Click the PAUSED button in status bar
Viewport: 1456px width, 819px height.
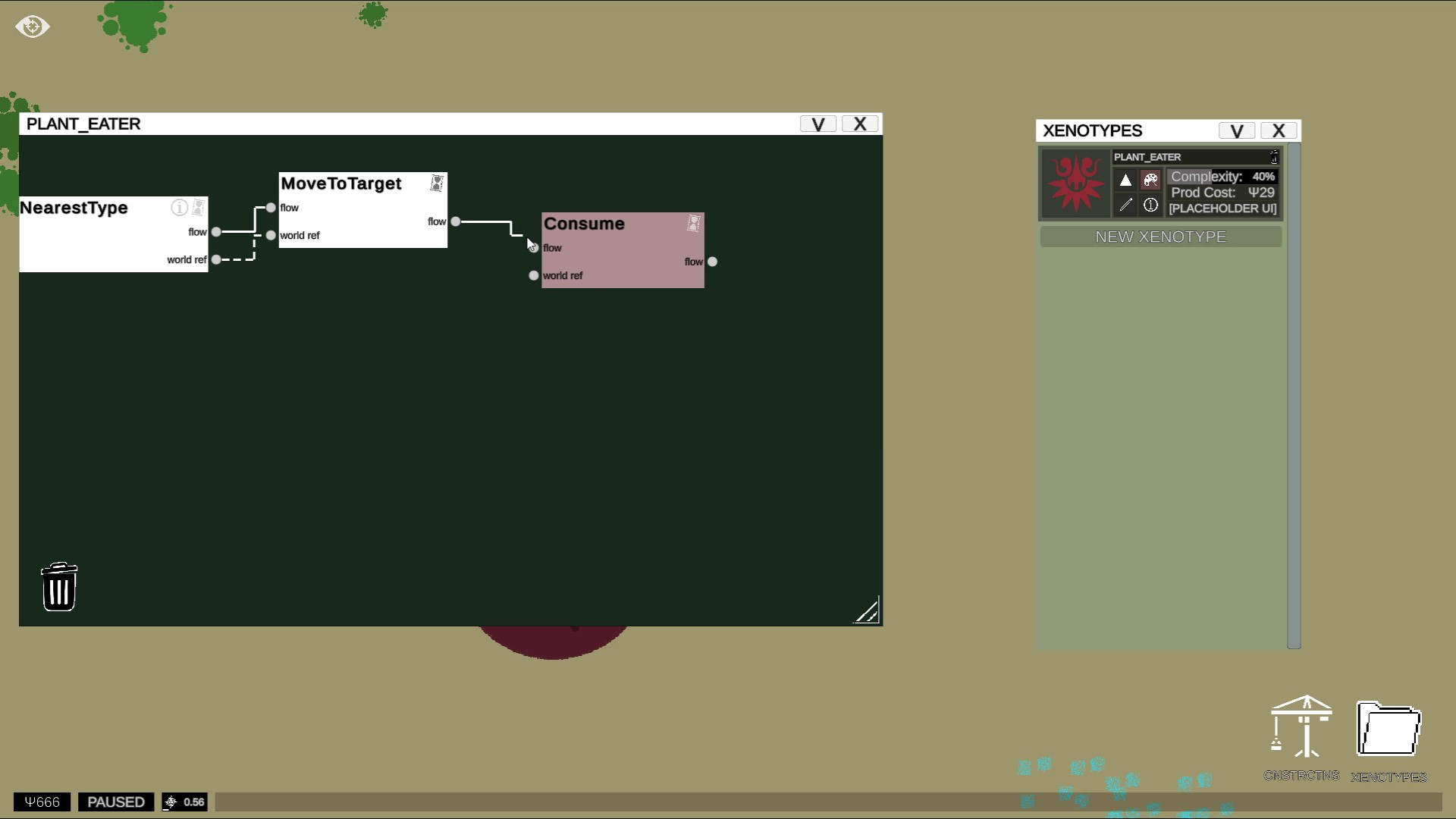pos(116,802)
